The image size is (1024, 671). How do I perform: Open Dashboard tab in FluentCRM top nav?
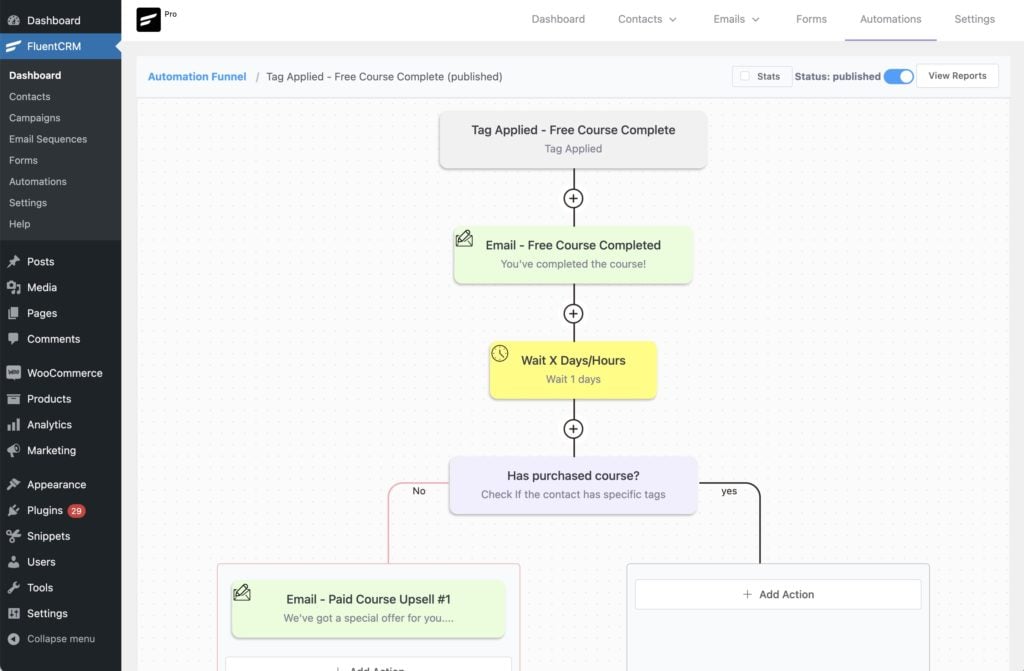(x=558, y=20)
